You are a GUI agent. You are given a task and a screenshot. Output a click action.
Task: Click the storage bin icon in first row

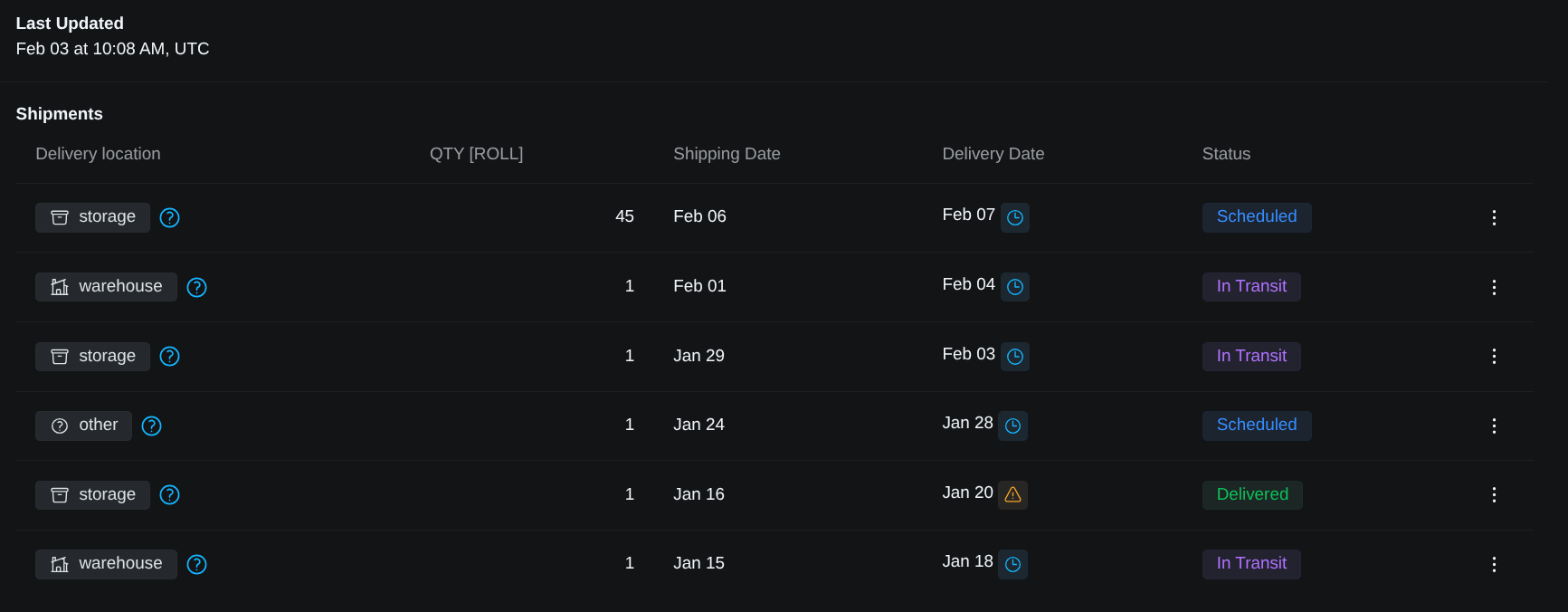[59, 217]
